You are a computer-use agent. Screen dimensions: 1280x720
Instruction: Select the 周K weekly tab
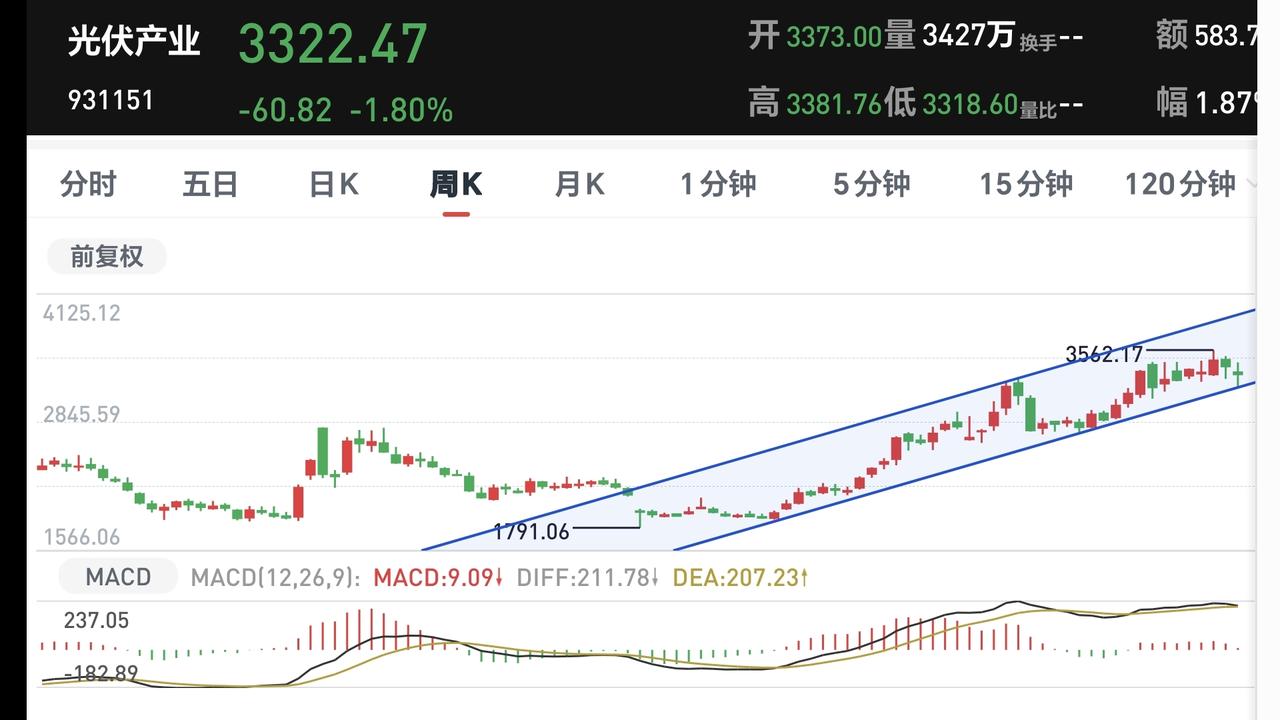point(456,184)
